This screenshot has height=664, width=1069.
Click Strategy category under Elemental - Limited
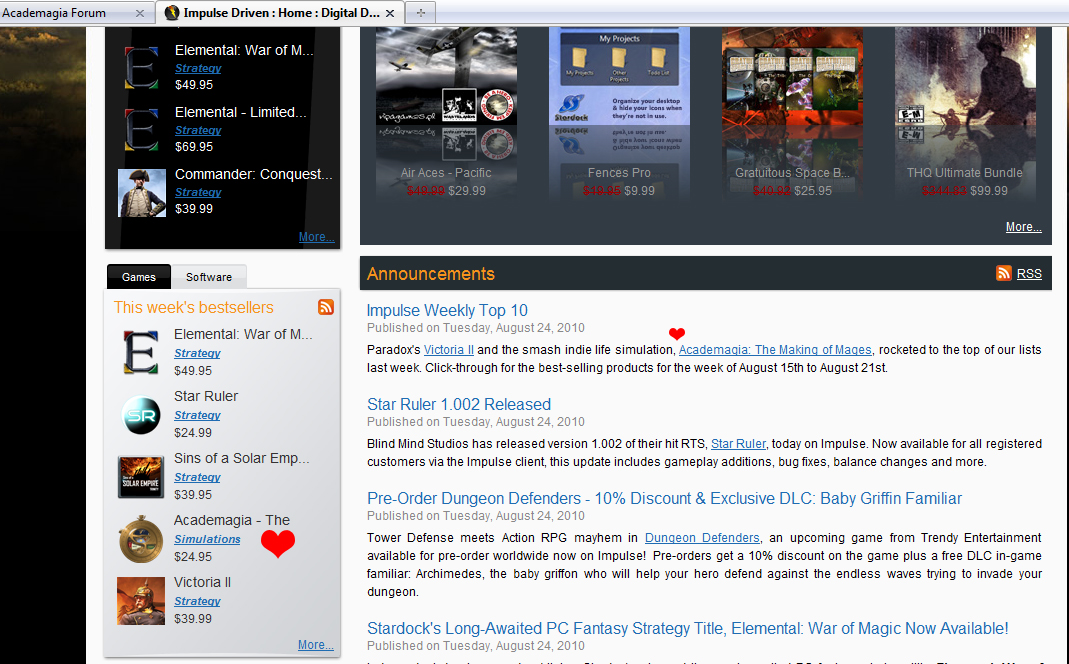click(x=198, y=130)
